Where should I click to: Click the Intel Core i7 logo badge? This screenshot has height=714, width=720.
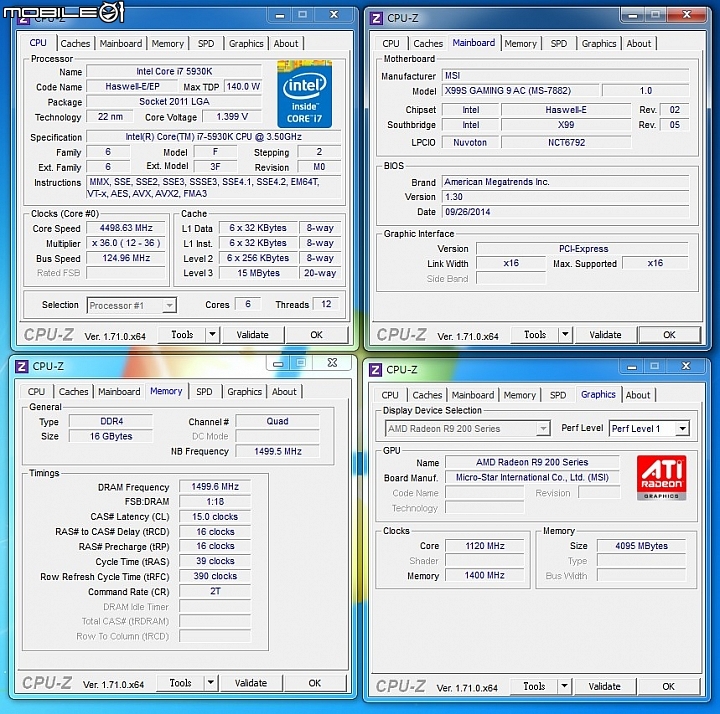[304, 94]
